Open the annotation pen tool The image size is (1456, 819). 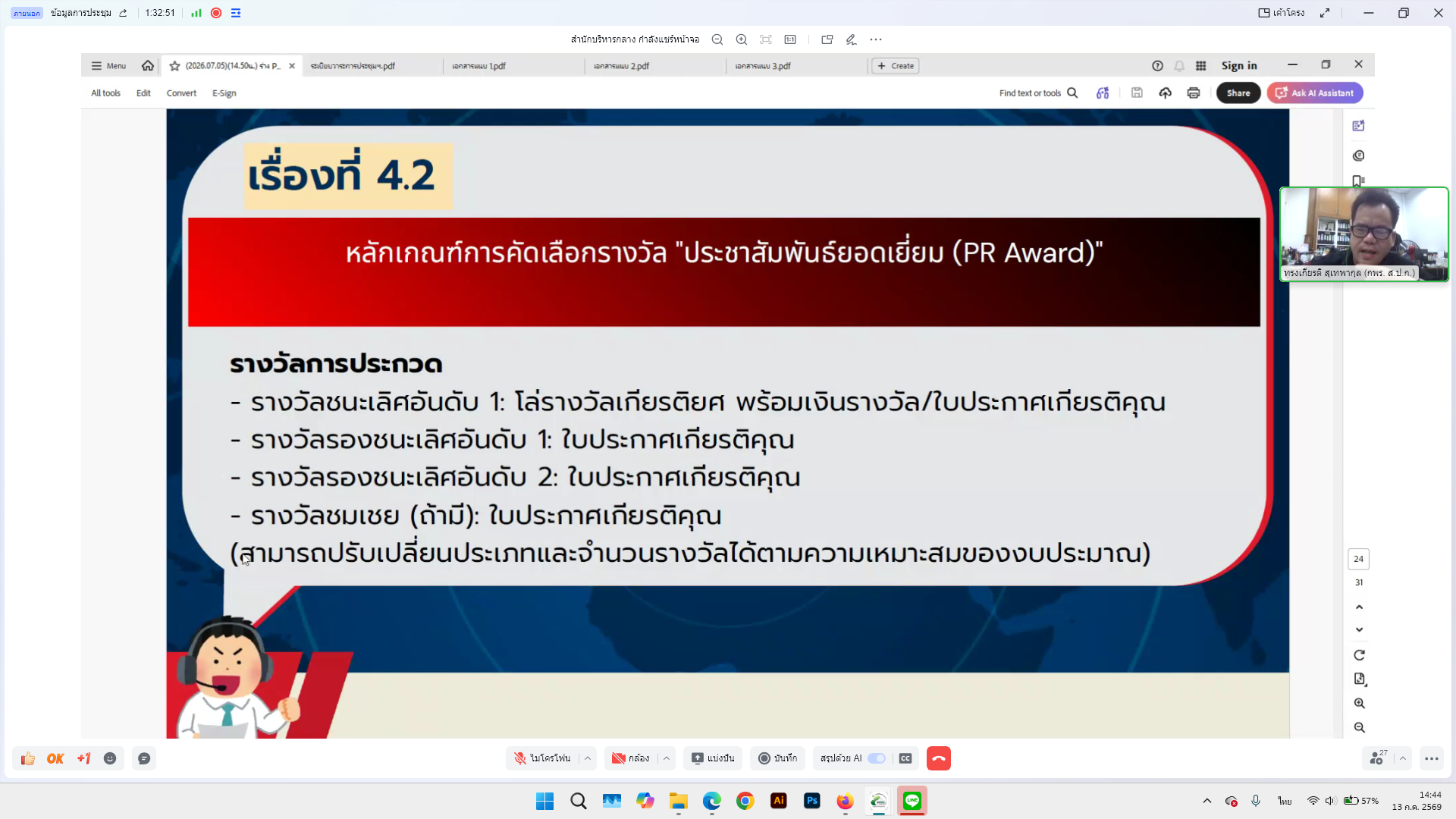pos(852,39)
